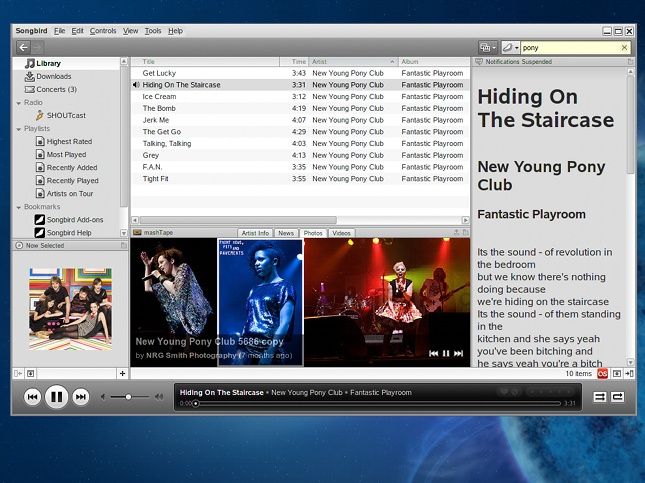Viewport: 645px width, 483px height.
Task: Collapse the Bookmarks section in sidebar
Action: (x=19, y=207)
